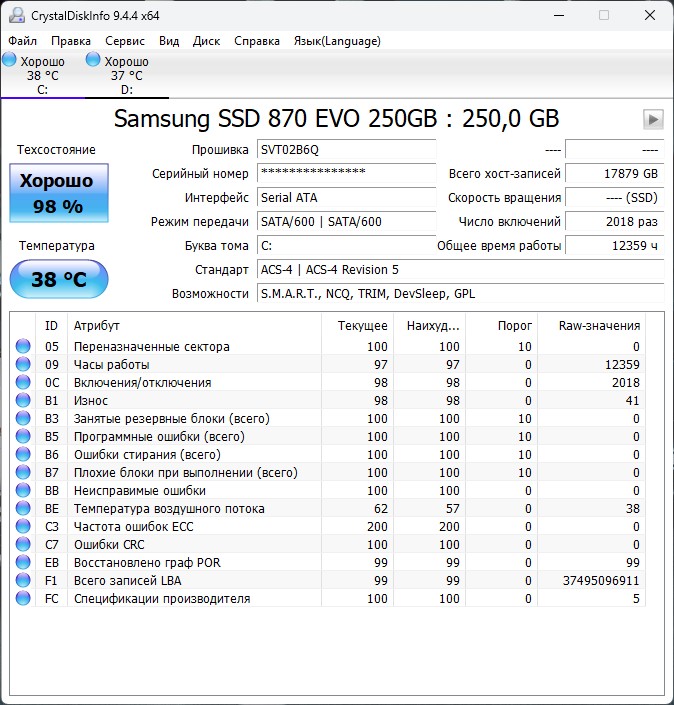Click the drive letter field C:

tap(346, 245)
